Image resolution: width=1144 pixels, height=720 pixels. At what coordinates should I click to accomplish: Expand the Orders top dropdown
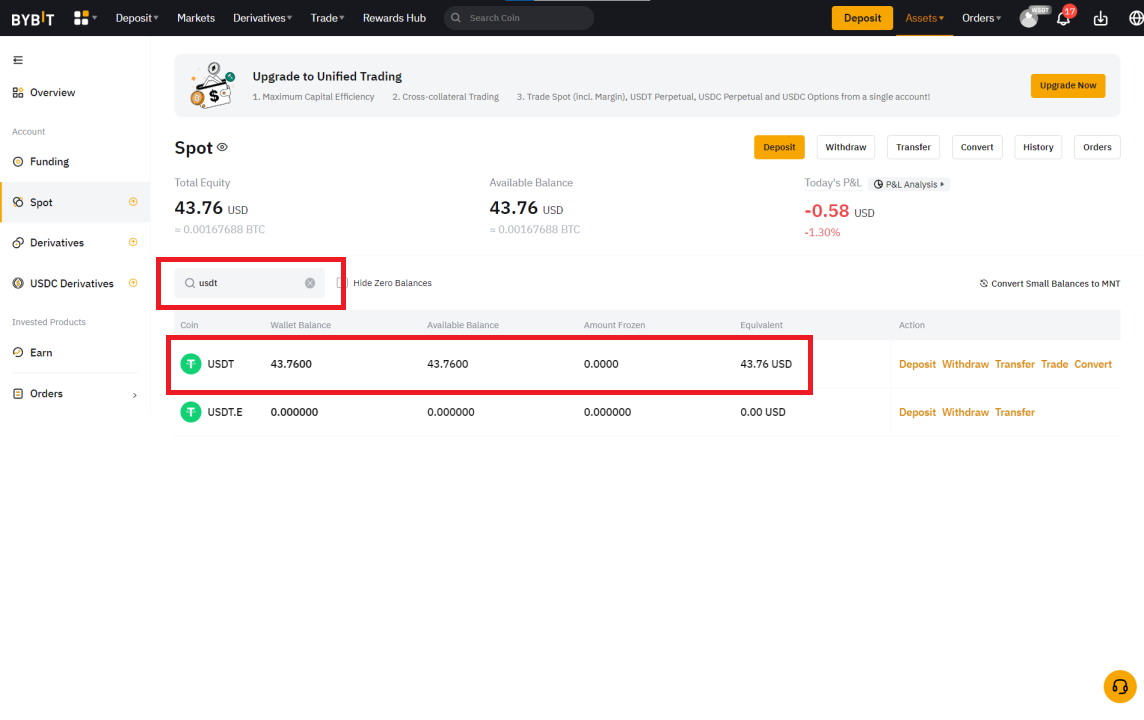click(x=981, y=18)
